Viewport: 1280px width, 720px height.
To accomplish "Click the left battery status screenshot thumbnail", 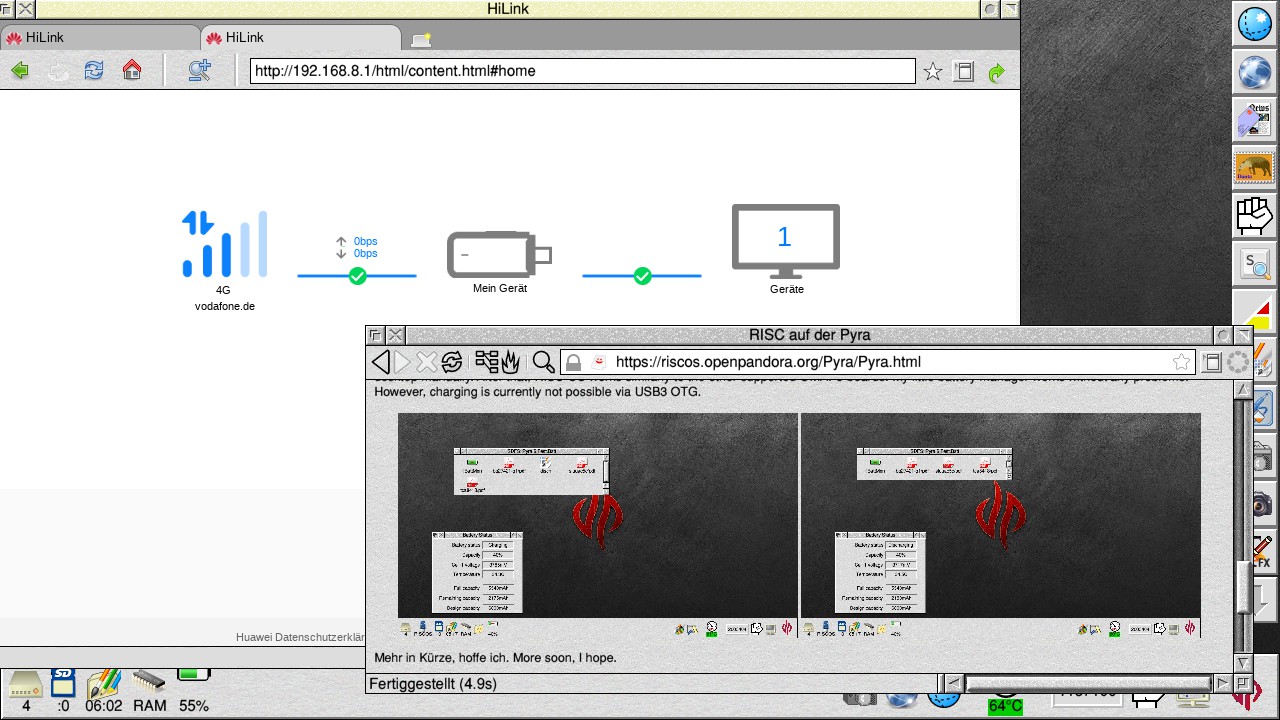I will (598, 516).
